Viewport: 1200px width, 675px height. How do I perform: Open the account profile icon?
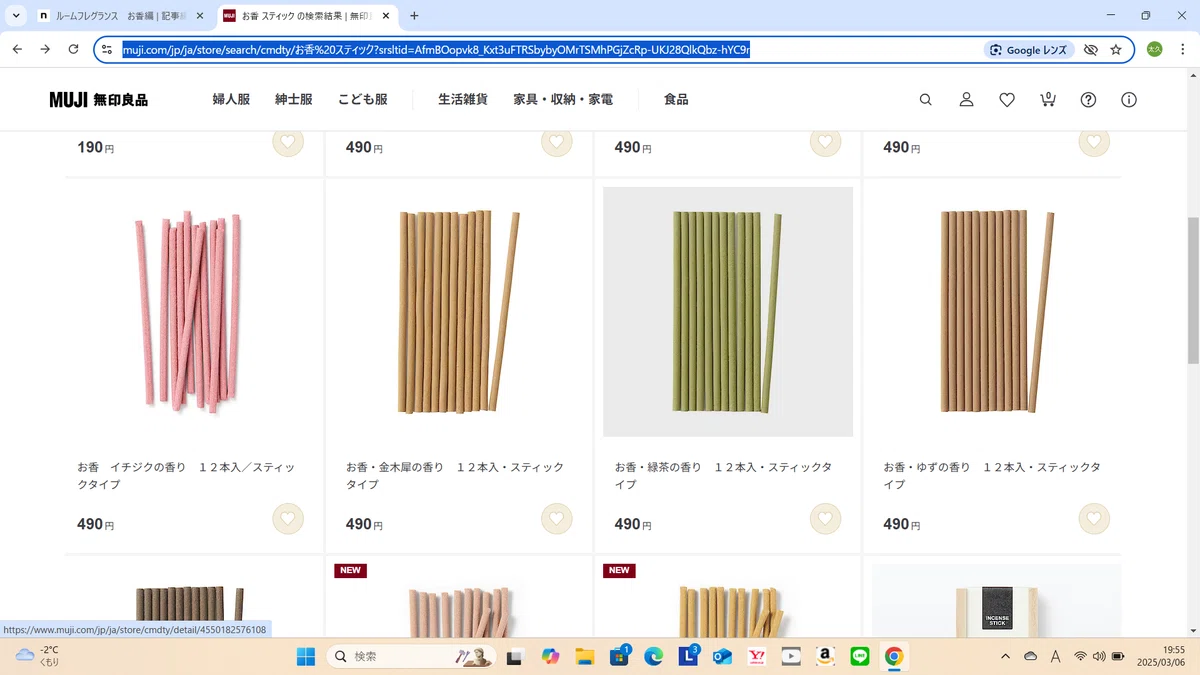967,100
